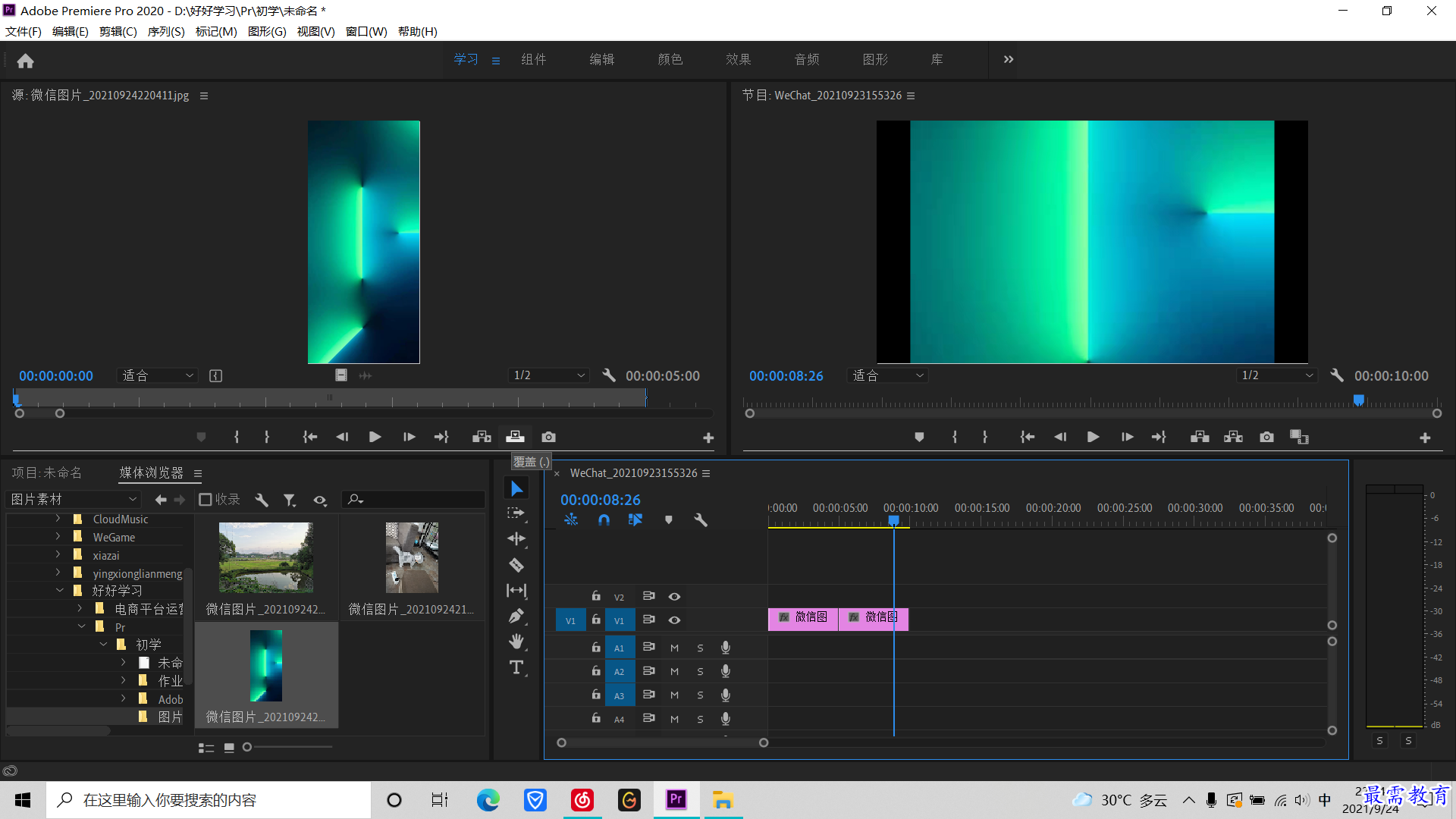
Task: Expand the CloudMusic folder
Action: (x=58, y=519)
